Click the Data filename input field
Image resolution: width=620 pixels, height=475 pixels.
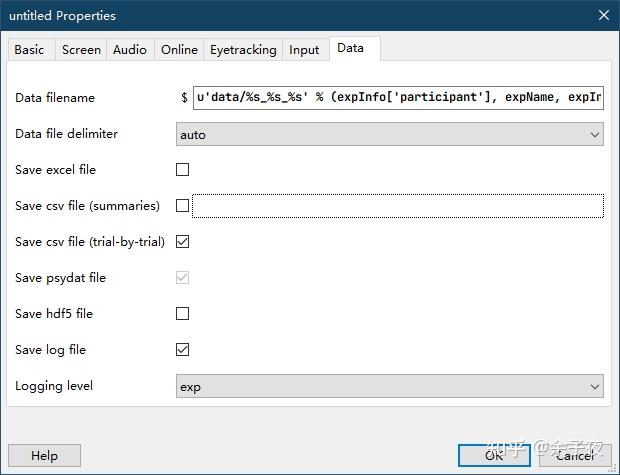(398, 98)
